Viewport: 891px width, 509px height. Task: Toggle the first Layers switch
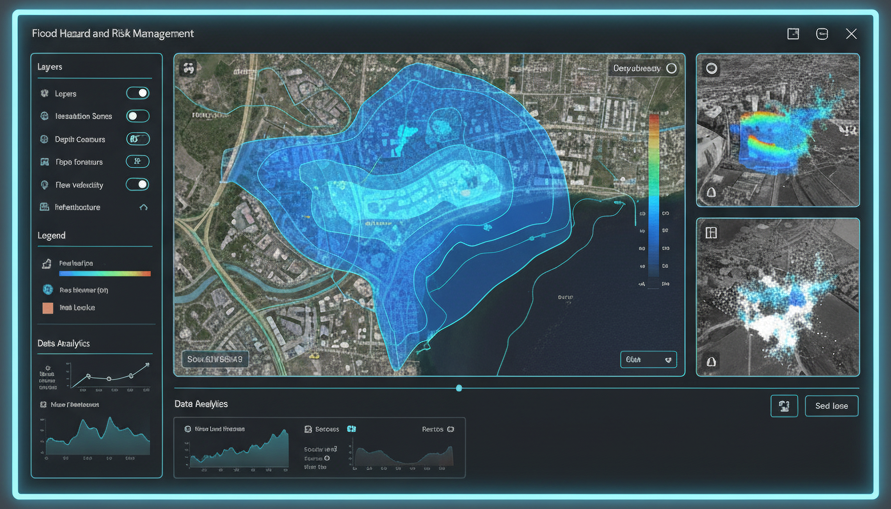click(x=138, y=93)
